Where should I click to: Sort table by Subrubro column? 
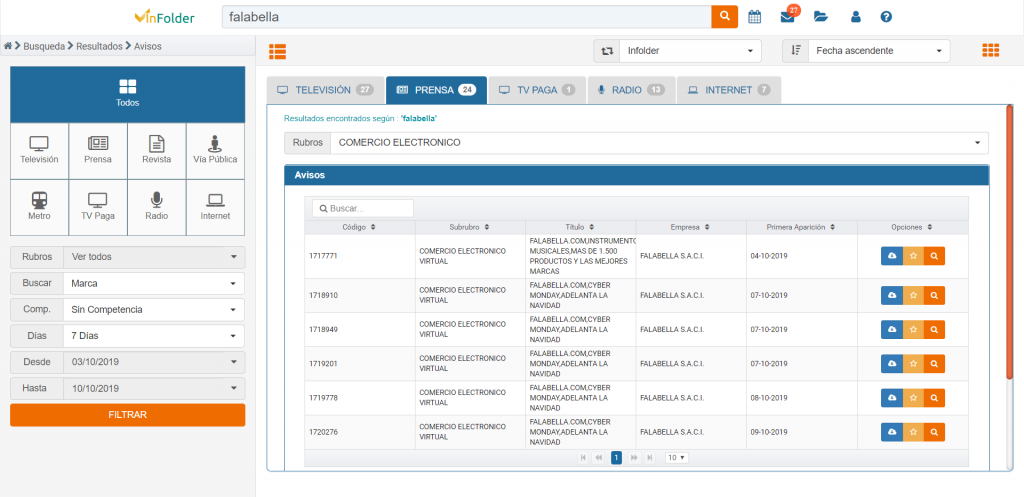click(470, 227)
